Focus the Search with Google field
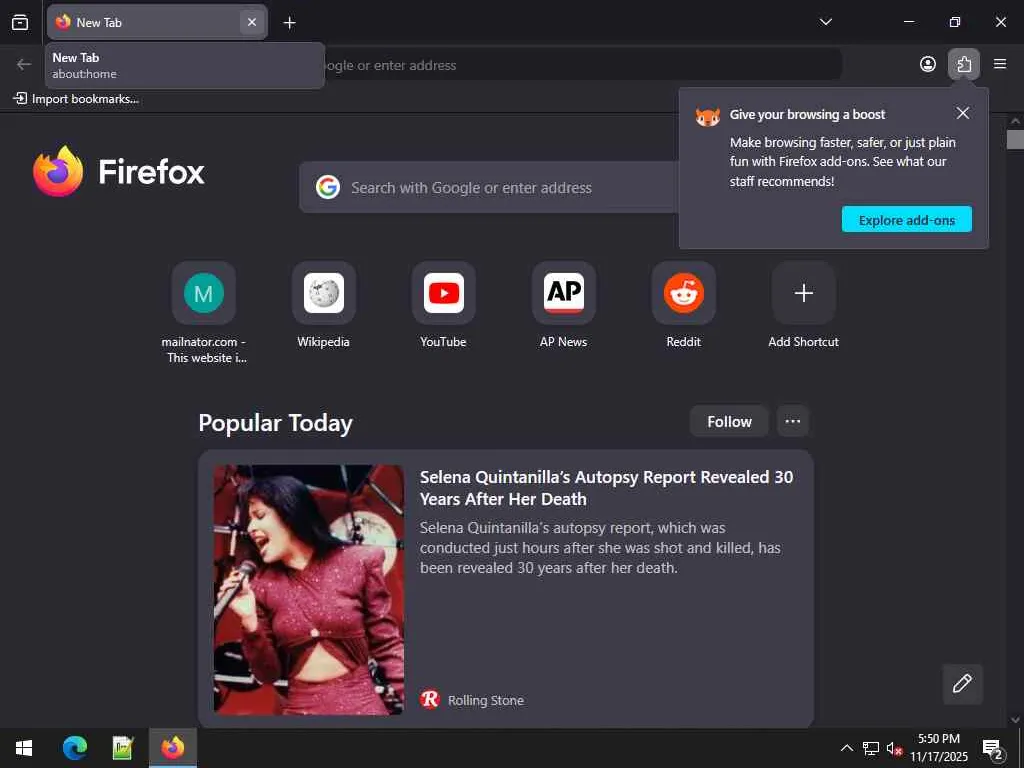The image size is (1024, 768). 488,187
